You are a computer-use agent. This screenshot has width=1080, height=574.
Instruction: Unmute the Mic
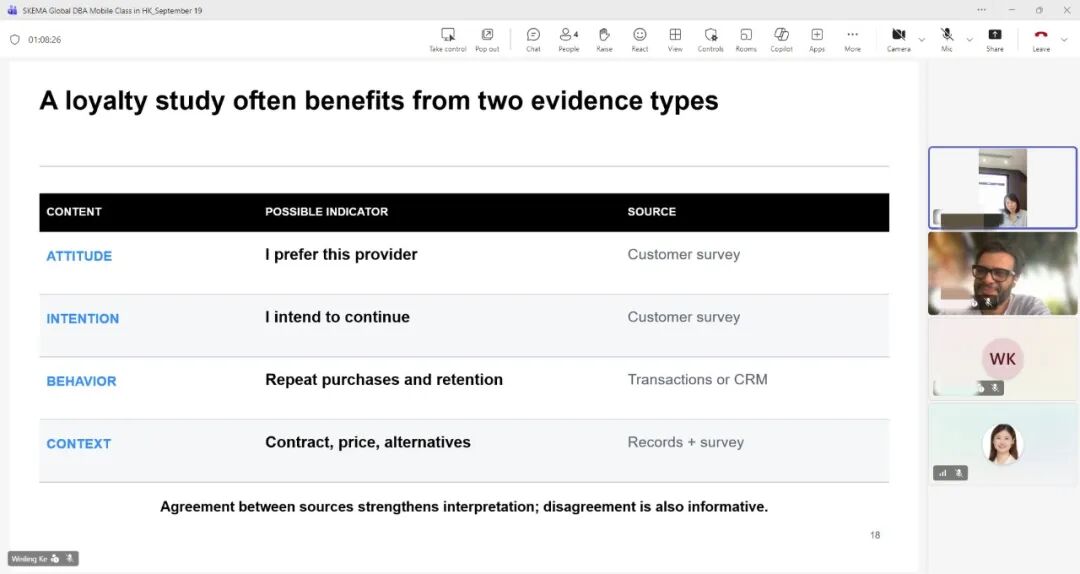tap(947, 39)
